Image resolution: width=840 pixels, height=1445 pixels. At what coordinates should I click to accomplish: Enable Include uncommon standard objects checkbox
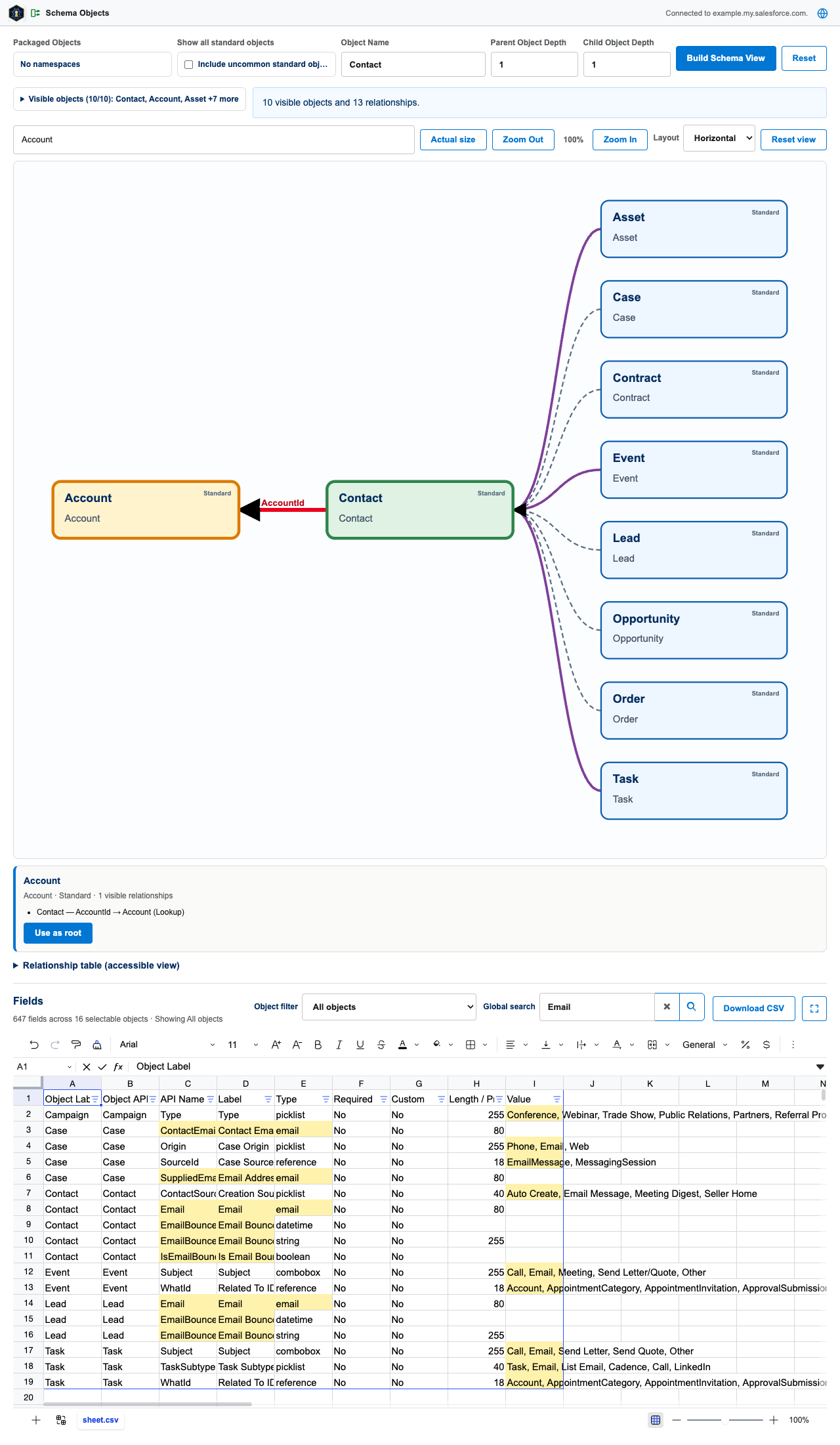pos(189,64)
